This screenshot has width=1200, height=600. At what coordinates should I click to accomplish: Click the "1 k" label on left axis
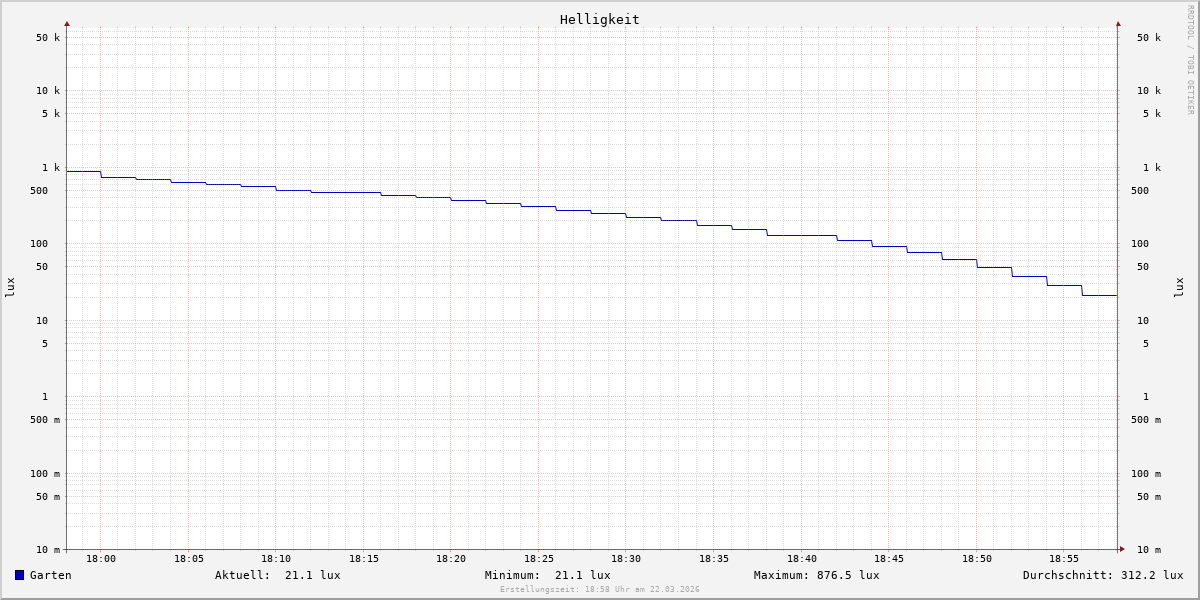(x=51, y=168)
